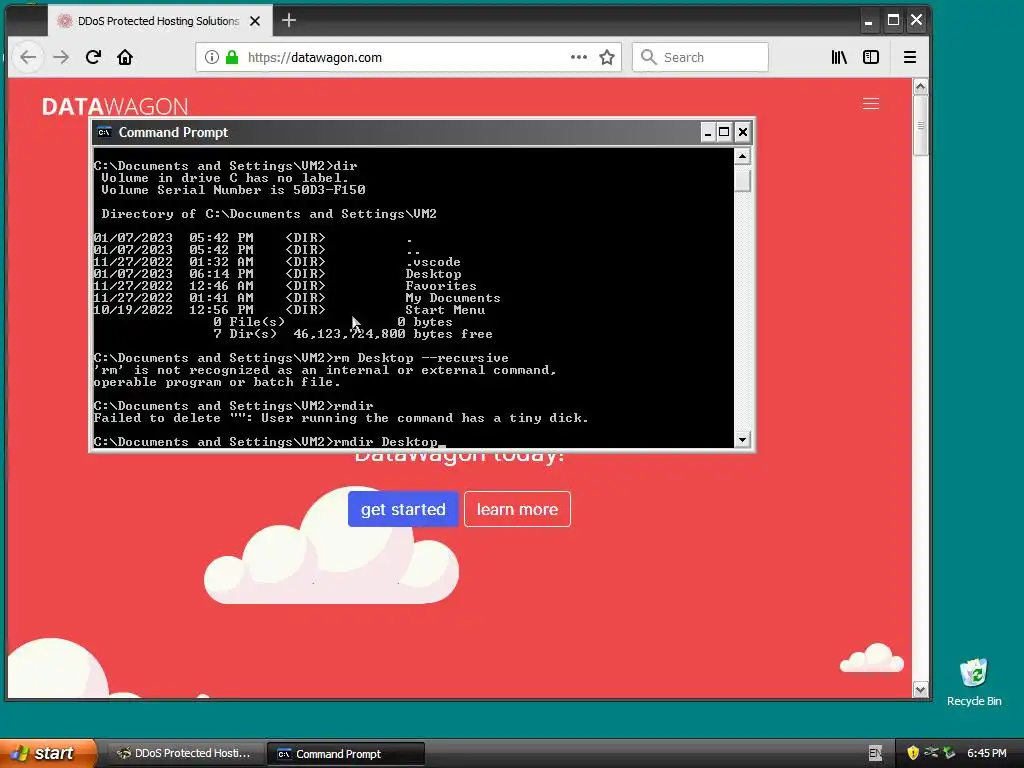The image size is (1024, 768).
Task: Click the green padlock security icon
Action: click(x=232, y=57)
